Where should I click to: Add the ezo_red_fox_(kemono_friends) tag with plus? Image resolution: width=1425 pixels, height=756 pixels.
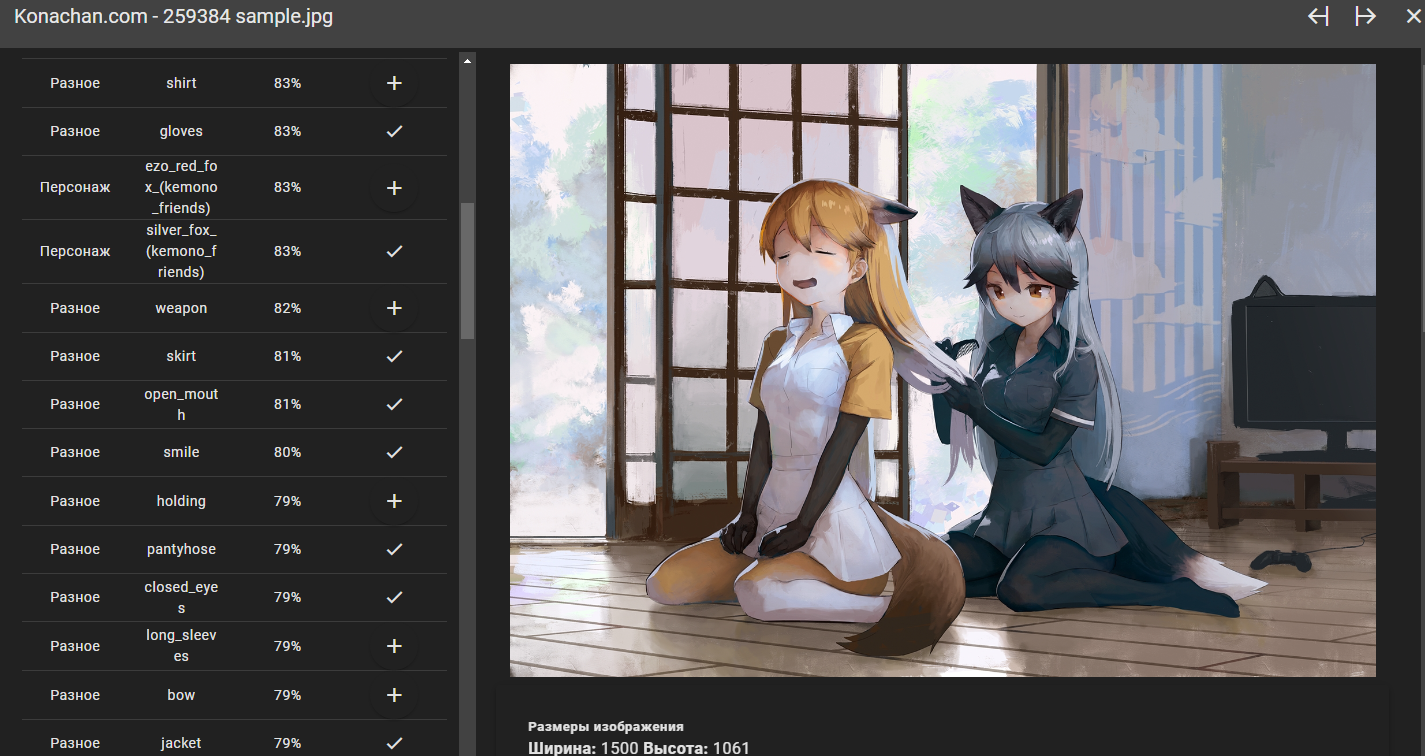click(x=394, y=188)
